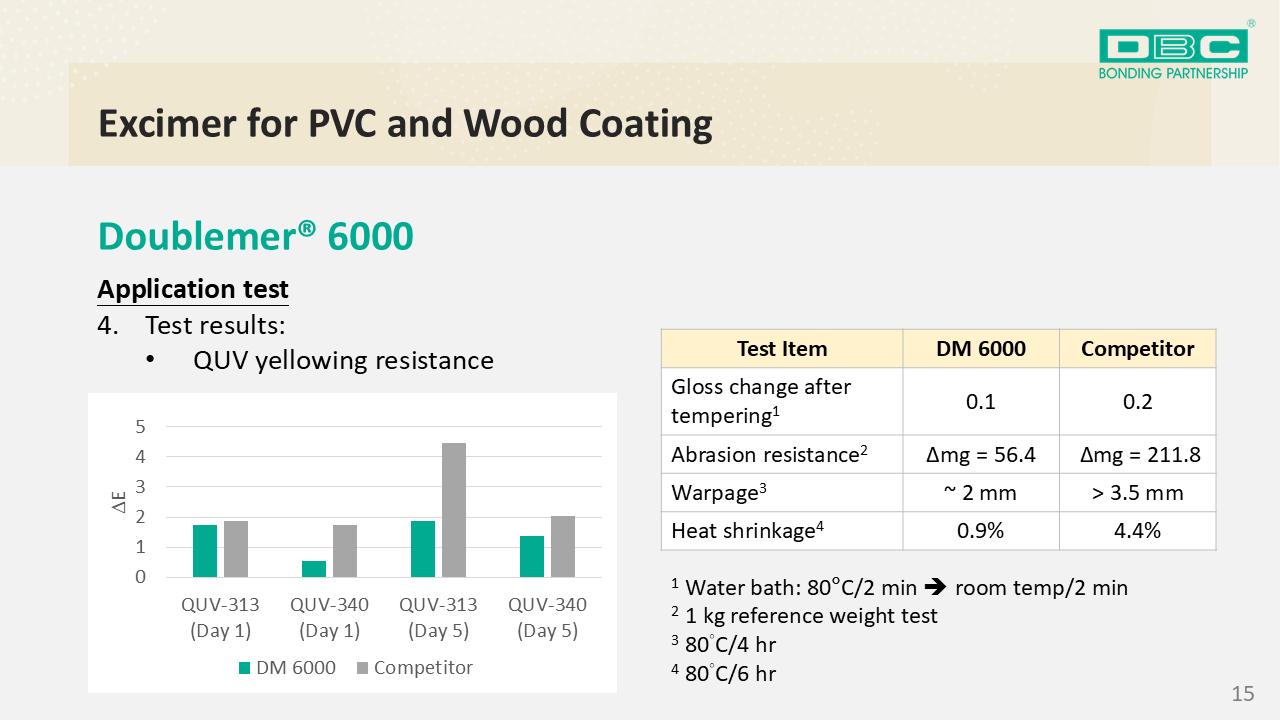Click the DBC Bonding Partnership logo
This screenshot has height=720, width=1280.
coord(1173,53)
